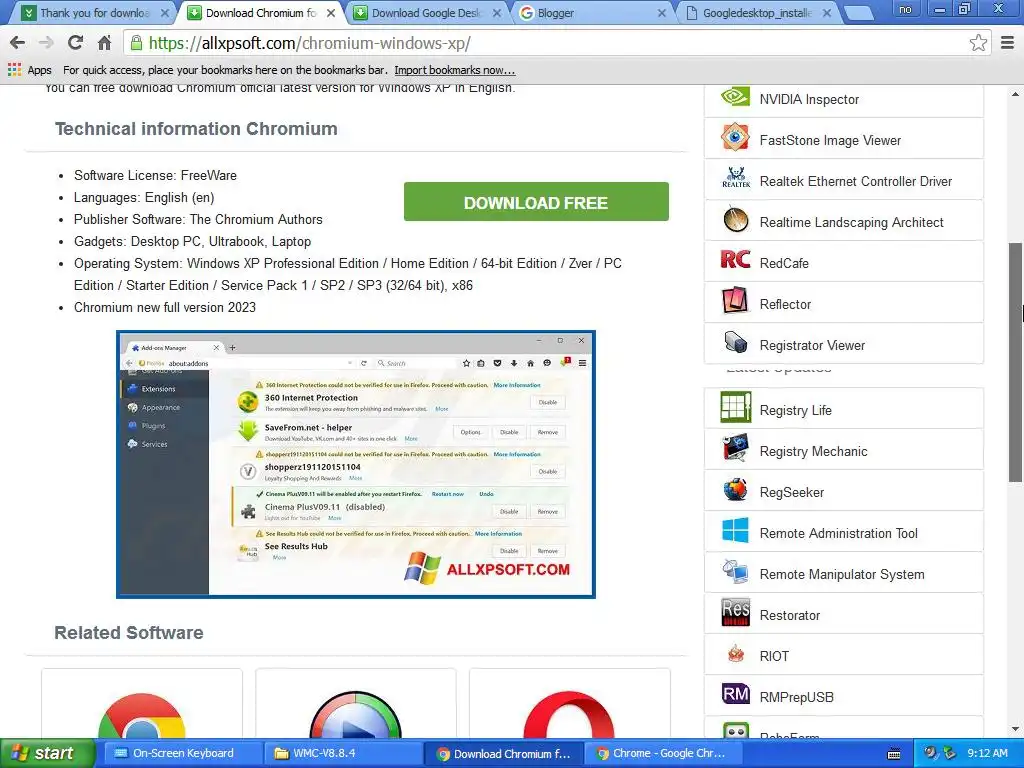
Task: Click the Reflector icon
Action: (x=735, y=301)
